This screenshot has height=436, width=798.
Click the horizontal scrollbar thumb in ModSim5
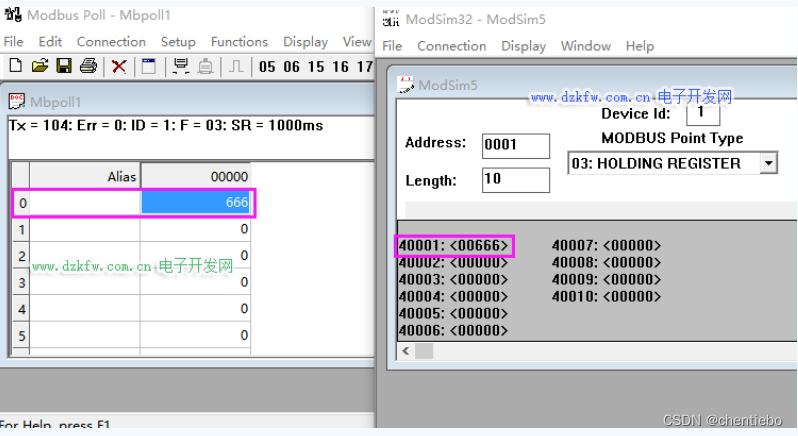[424, 351]
